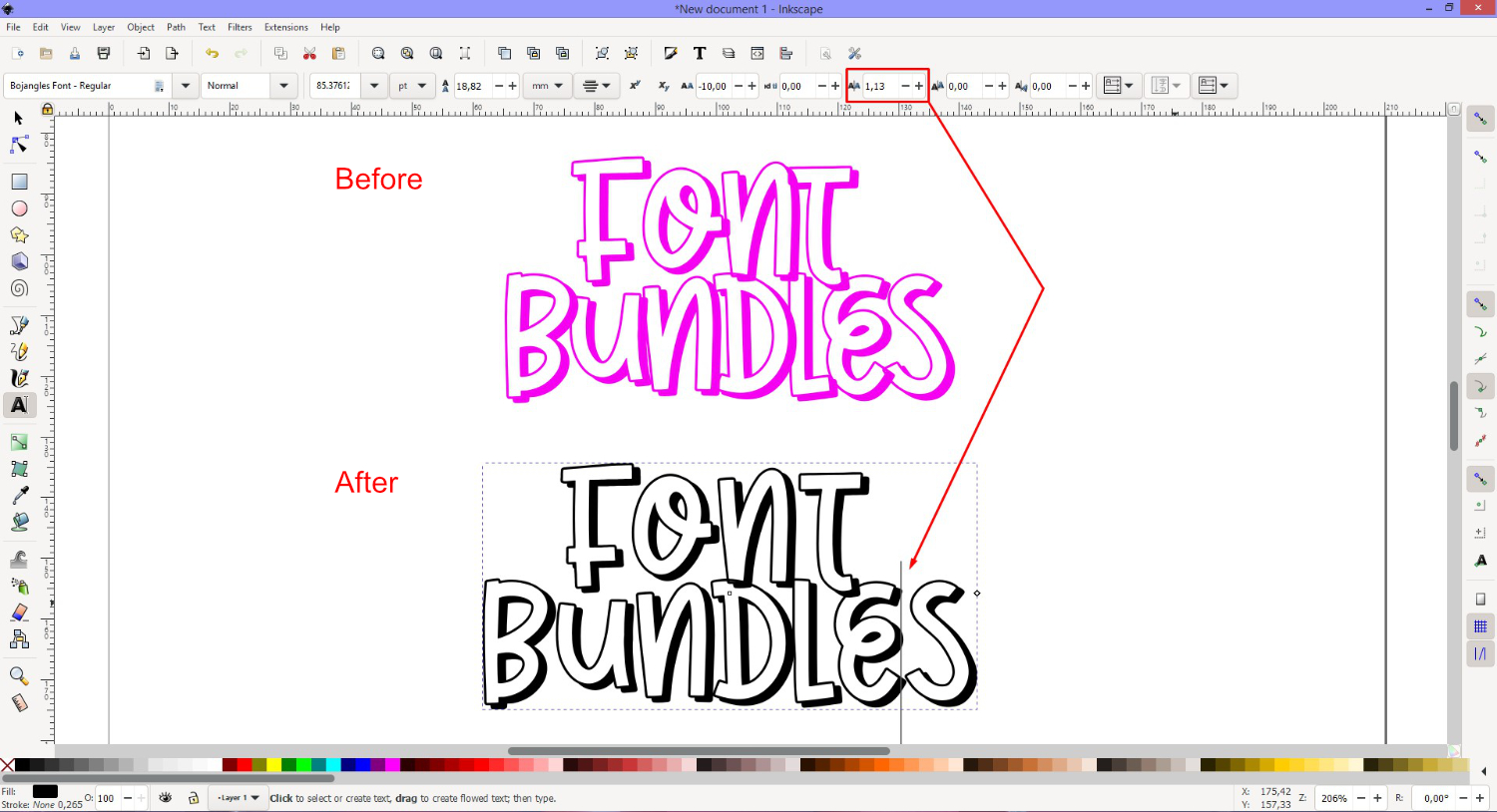Image resolution: width=1497 pixels, height=812 pixels.
Task: Activate the Calligraphy tool
Action: point(19,378)
